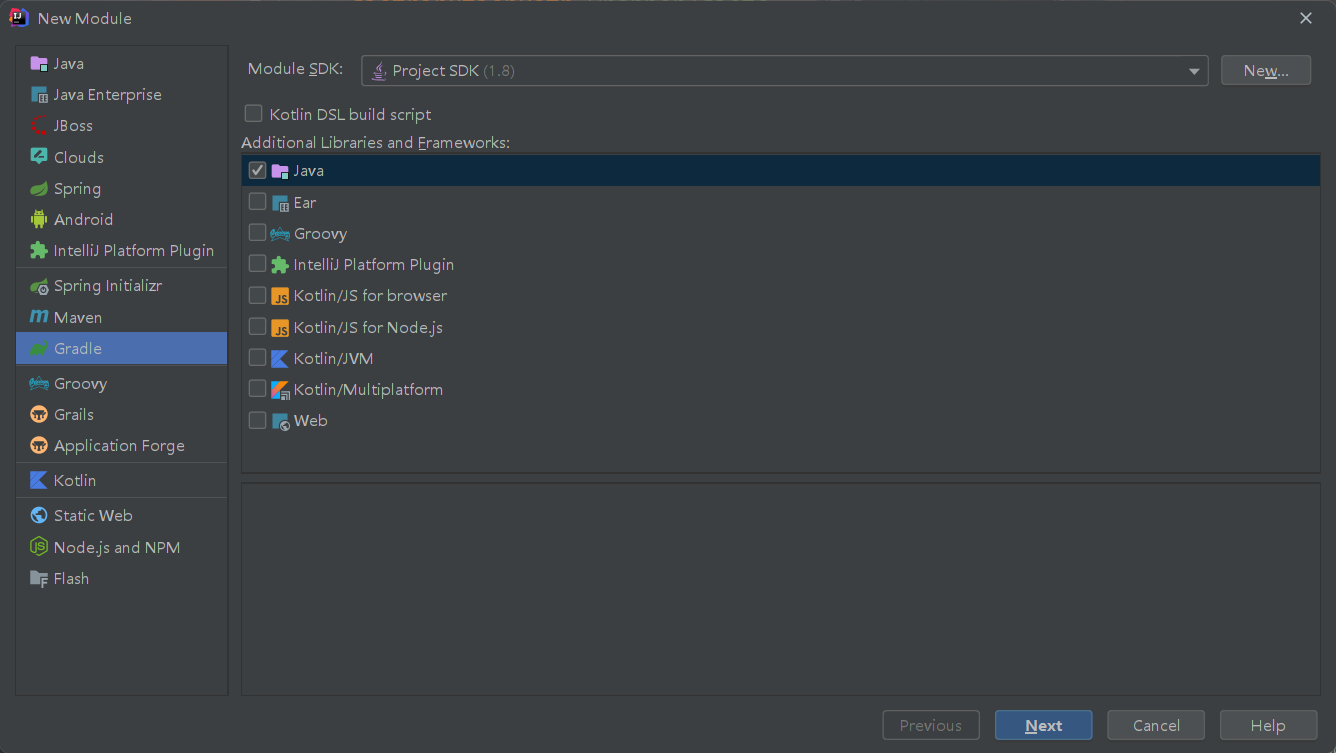Check the Ear framework checkbox

tap(257, 202)
